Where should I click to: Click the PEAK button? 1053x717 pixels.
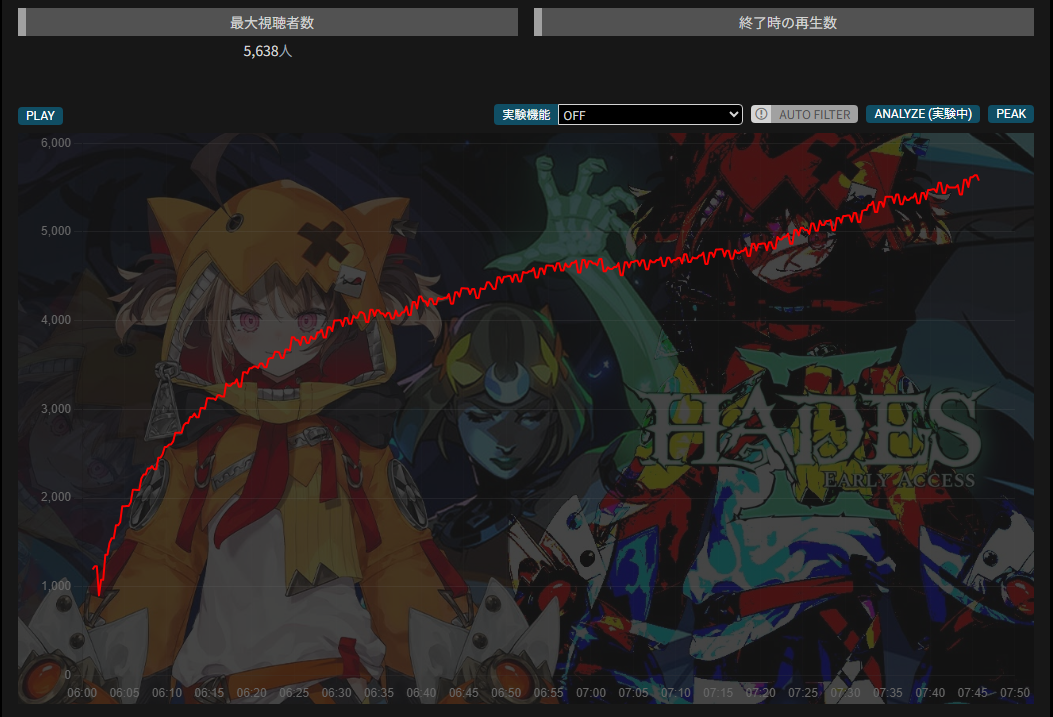click(1011, 114)
